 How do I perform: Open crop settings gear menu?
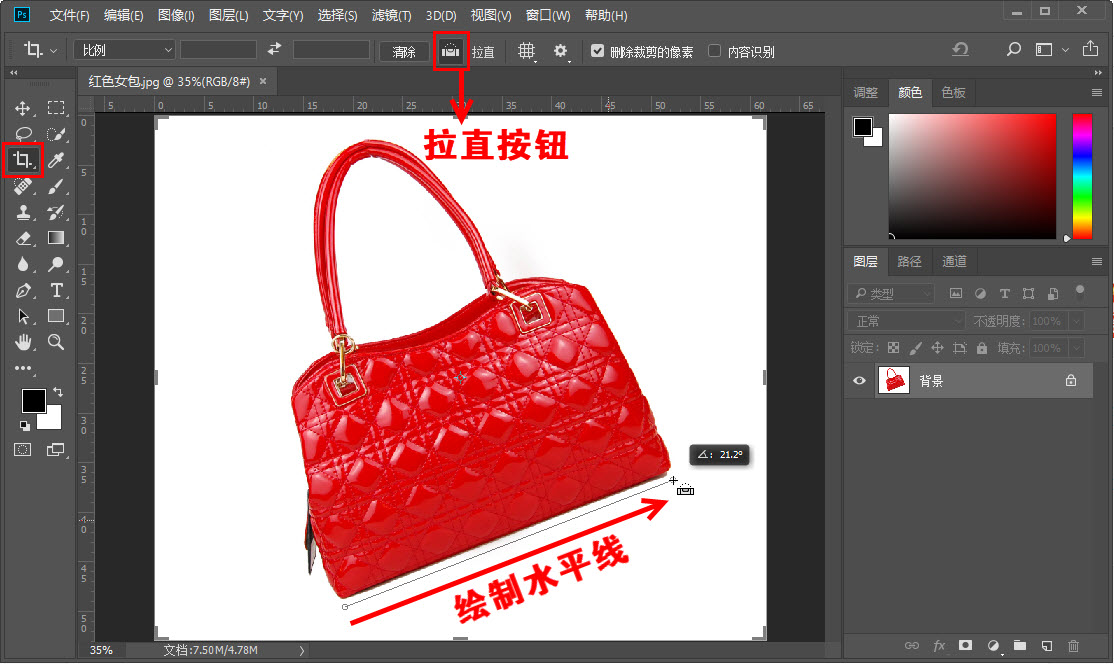click(x=561, y=51)
